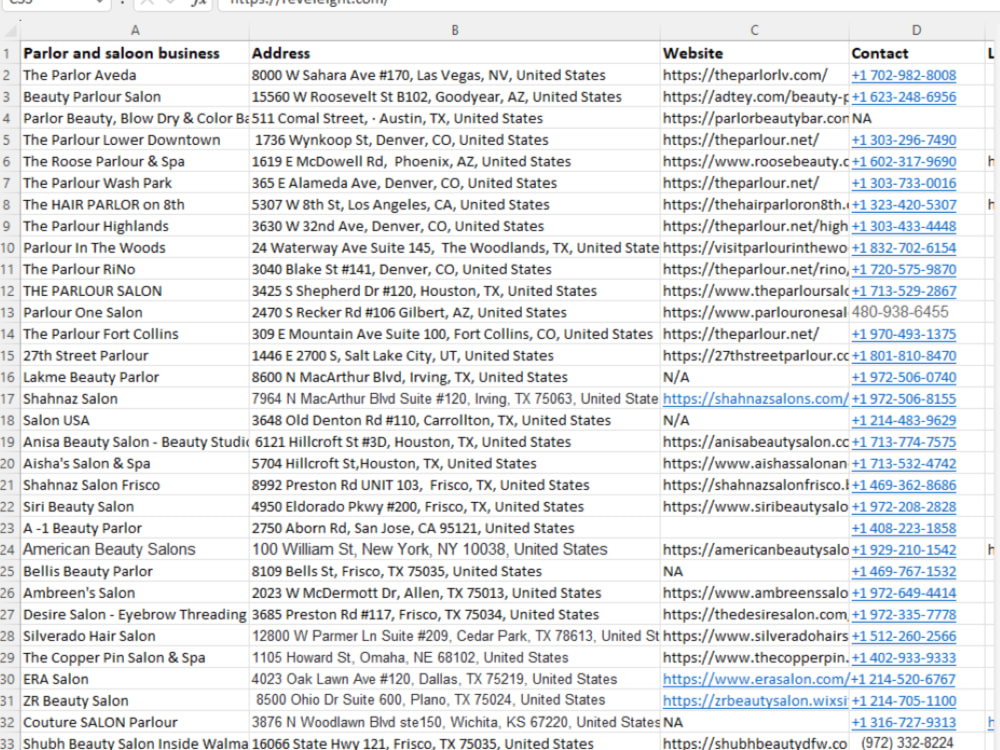
Task: Select cell 'American Beauty Salons'
Action: coord(135,550)
